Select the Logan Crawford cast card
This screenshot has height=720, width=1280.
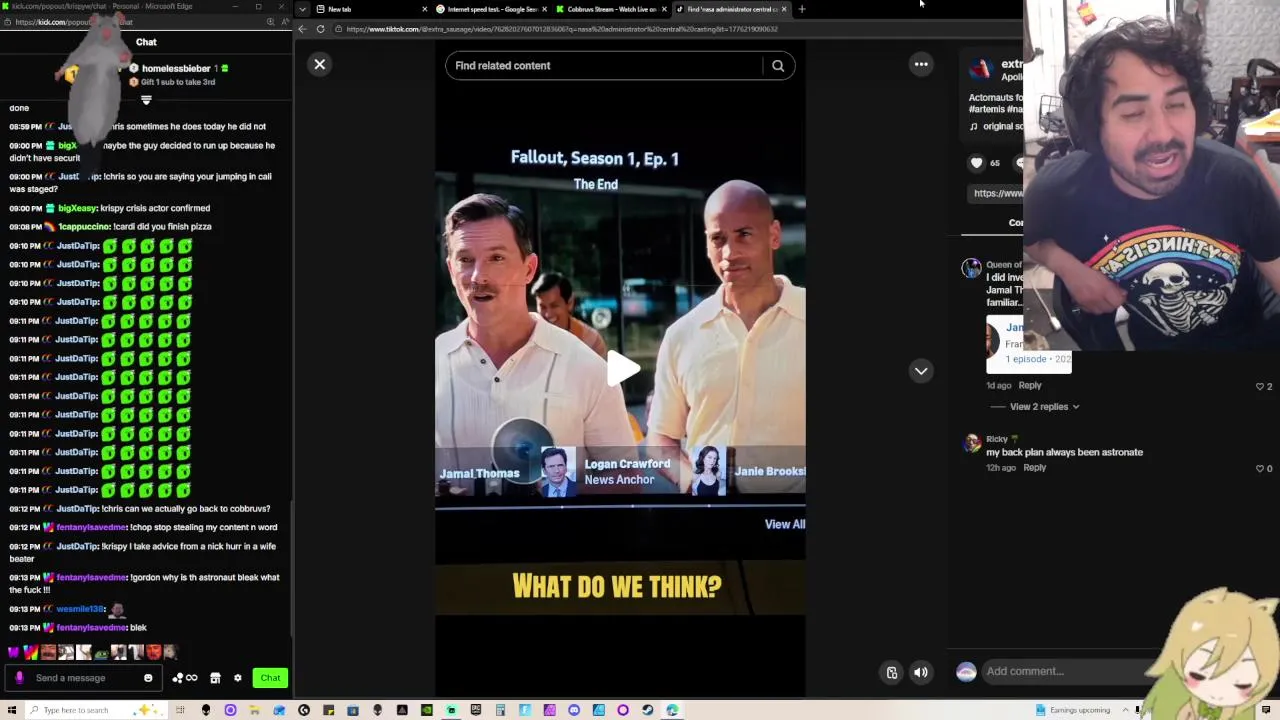(609, 472)
